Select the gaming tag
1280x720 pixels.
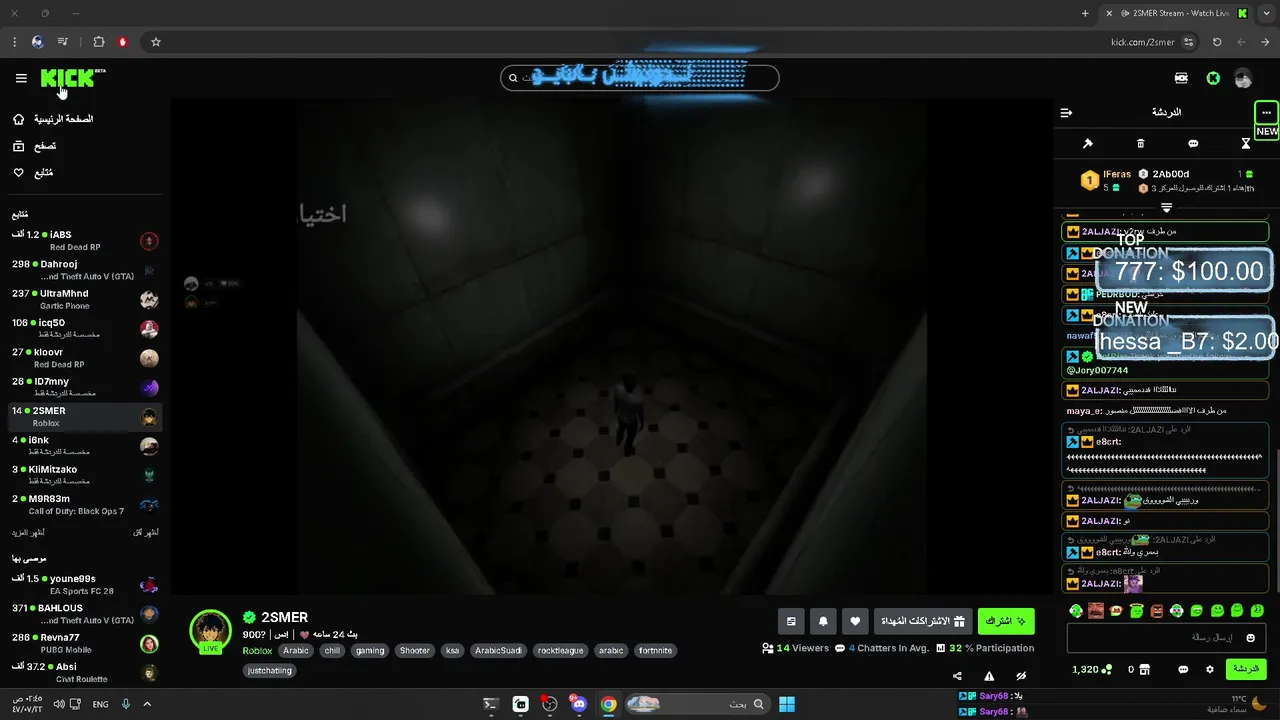click(x=370, y=651)
